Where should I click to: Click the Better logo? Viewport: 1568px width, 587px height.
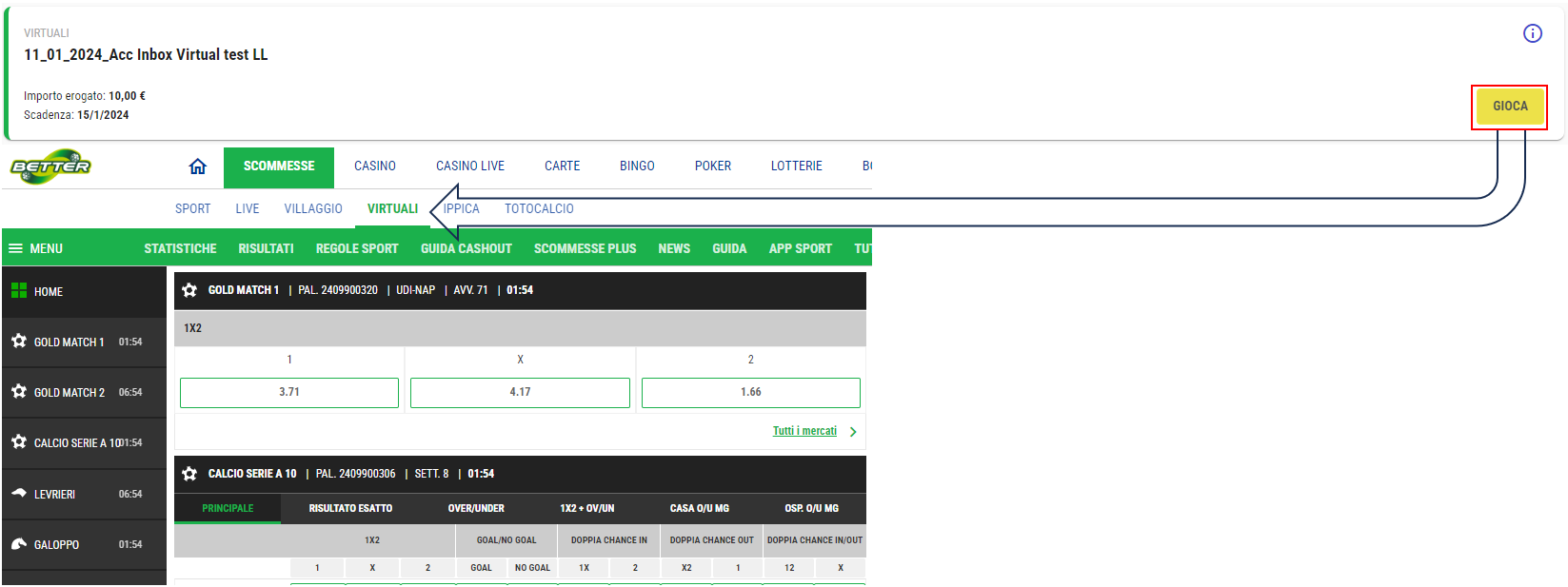click(x=50, y=166)
